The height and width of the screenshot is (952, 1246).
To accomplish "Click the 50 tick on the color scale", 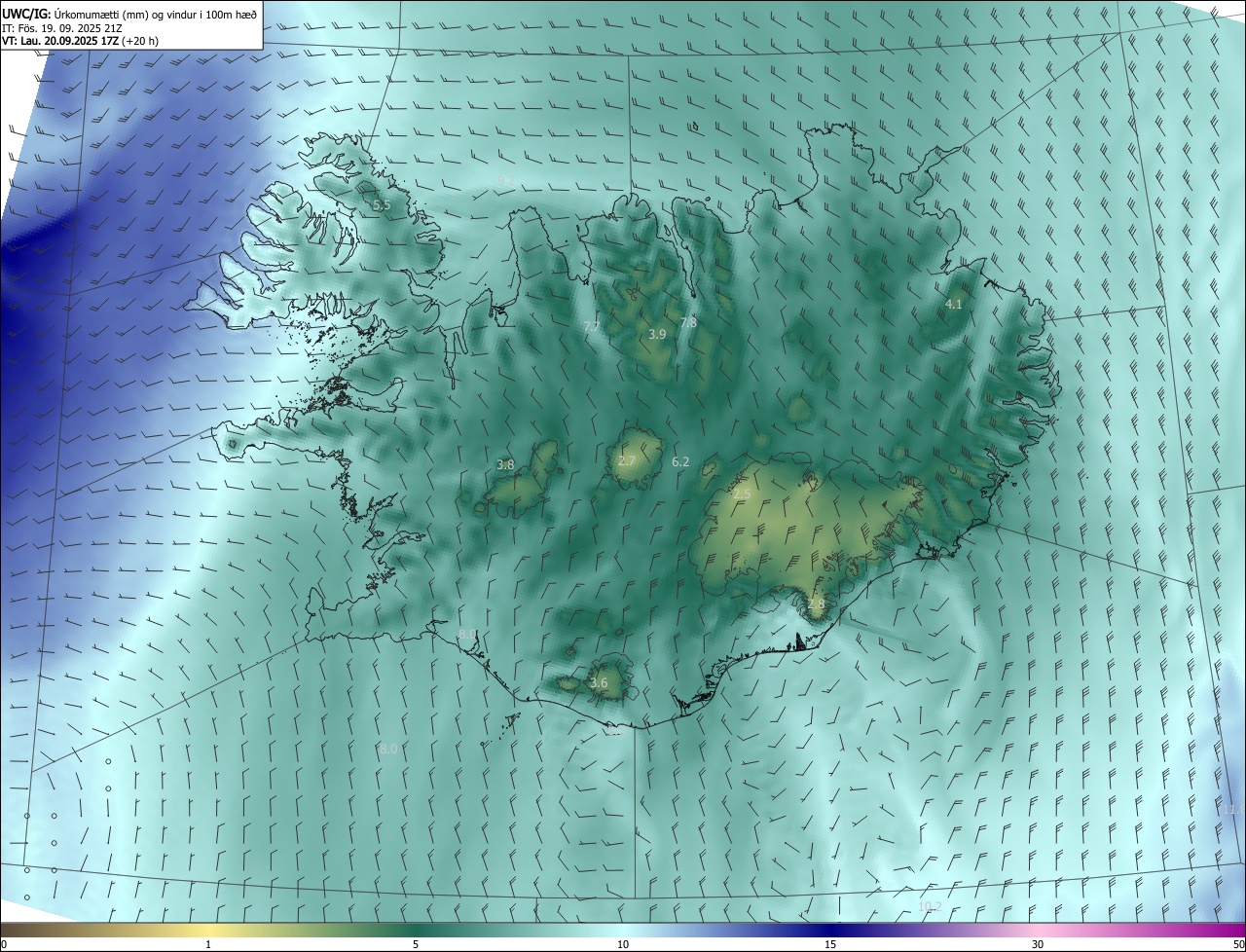I will click(x=1238, y=944).
